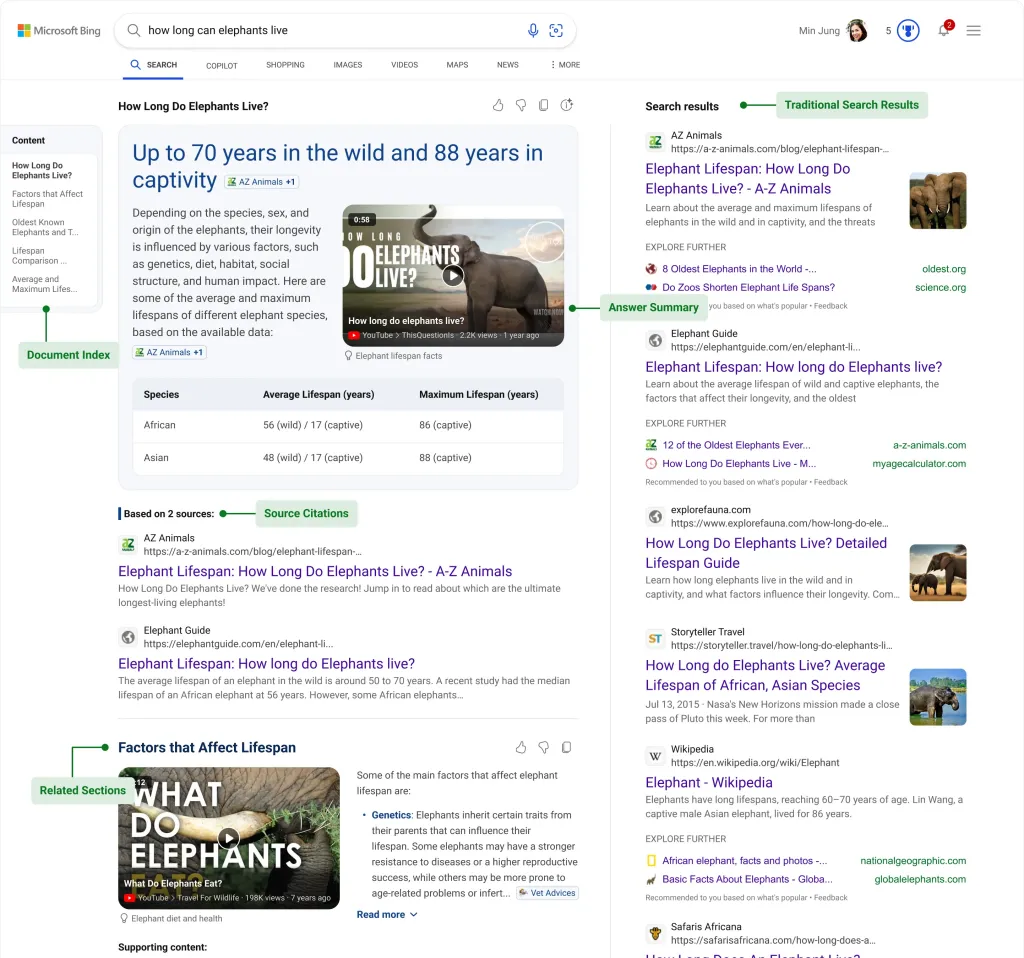Switch to the COPILOT tab

221,65
